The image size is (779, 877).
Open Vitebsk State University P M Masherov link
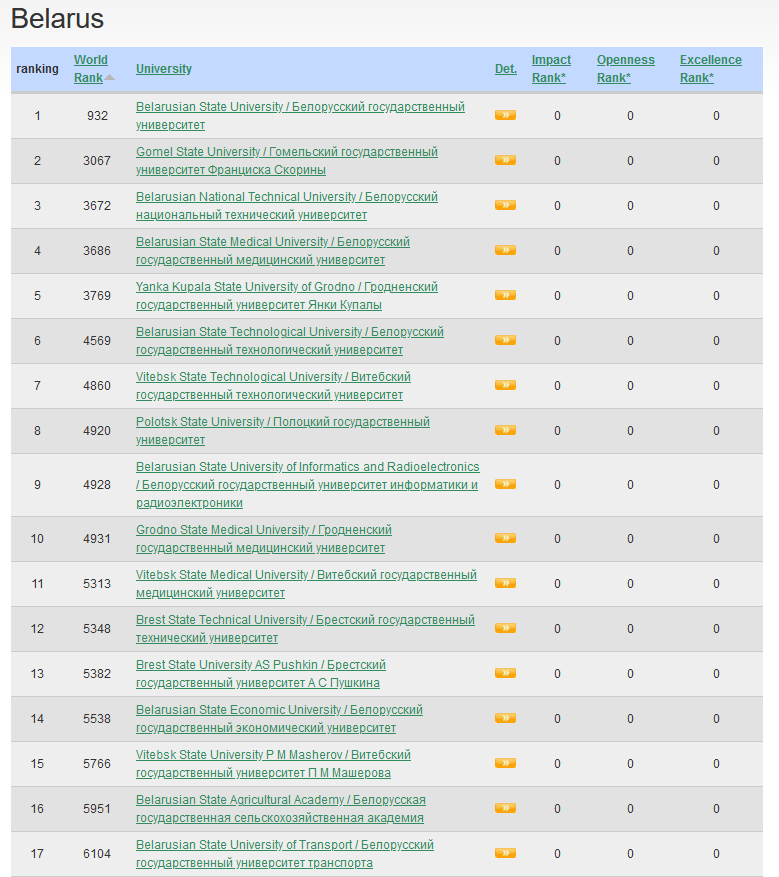[273, 763]
